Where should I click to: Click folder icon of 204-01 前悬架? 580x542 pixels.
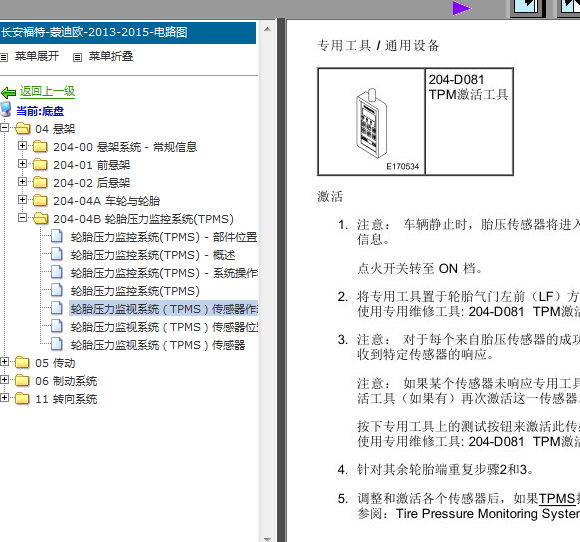40,165
